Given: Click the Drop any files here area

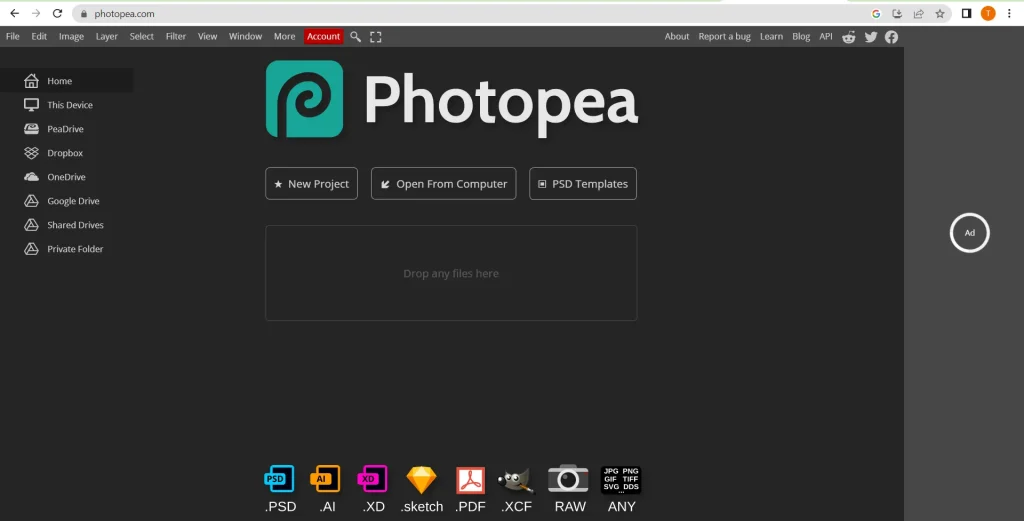Looking at the screenshot, I should point(451,273).
